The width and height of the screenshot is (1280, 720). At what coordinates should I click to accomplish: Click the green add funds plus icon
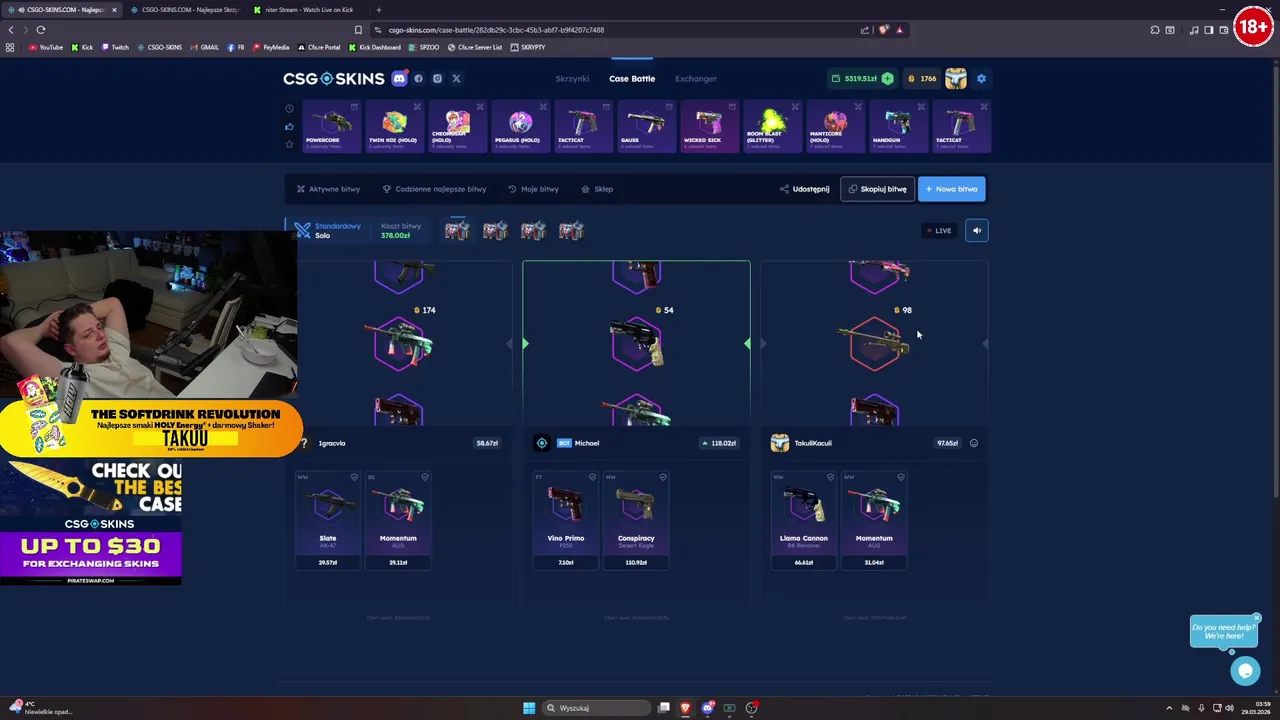pyautogui.click(x=887, y=78)
